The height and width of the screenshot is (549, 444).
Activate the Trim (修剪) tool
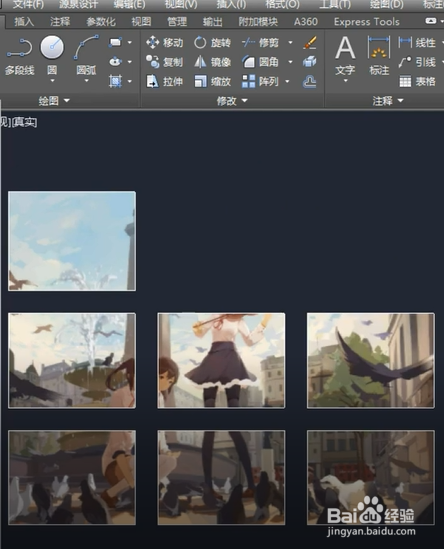[x=261, y=42]
